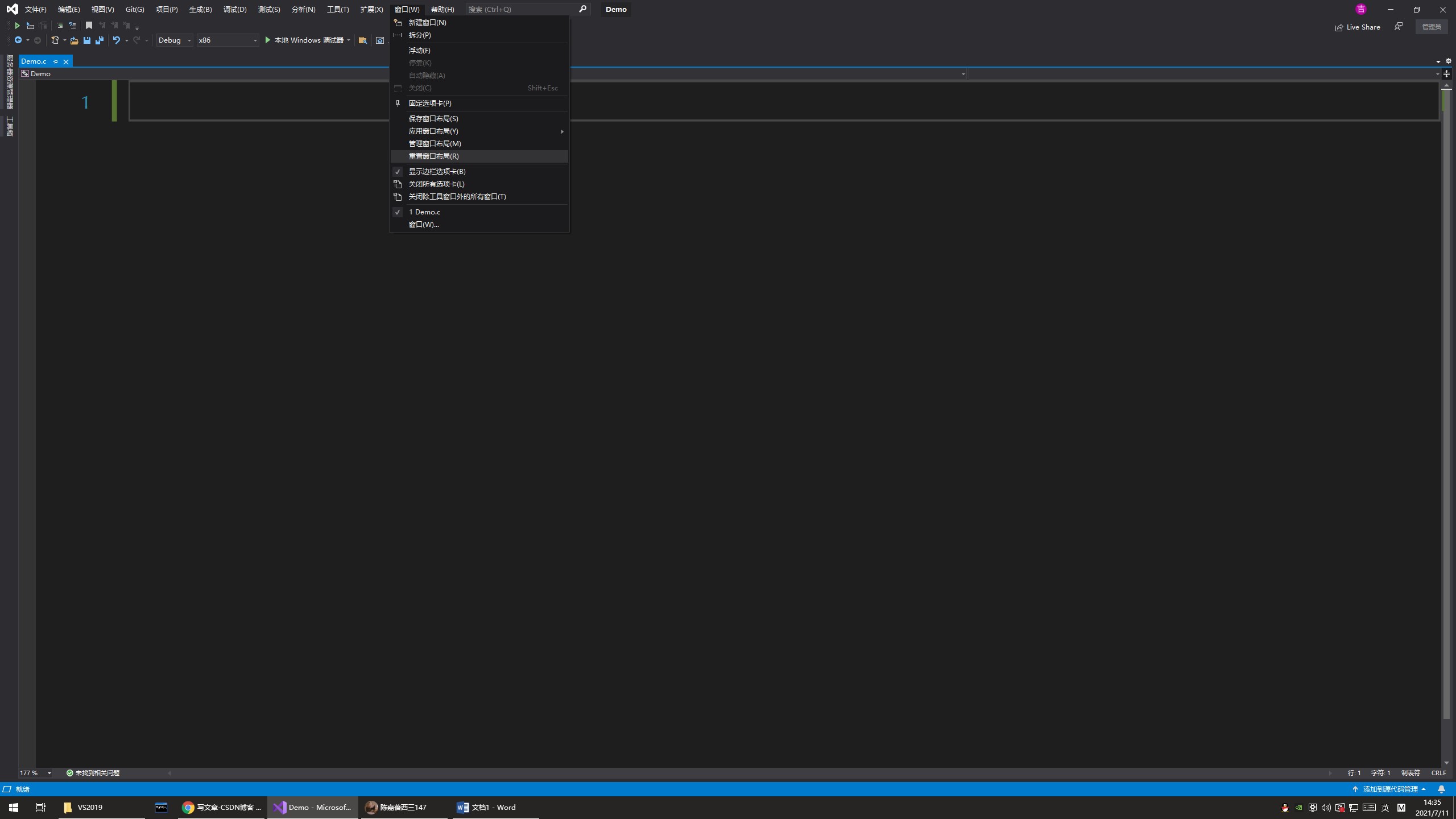Select the Open File toolbar icon
The image size is (1456, 819).
75,40
